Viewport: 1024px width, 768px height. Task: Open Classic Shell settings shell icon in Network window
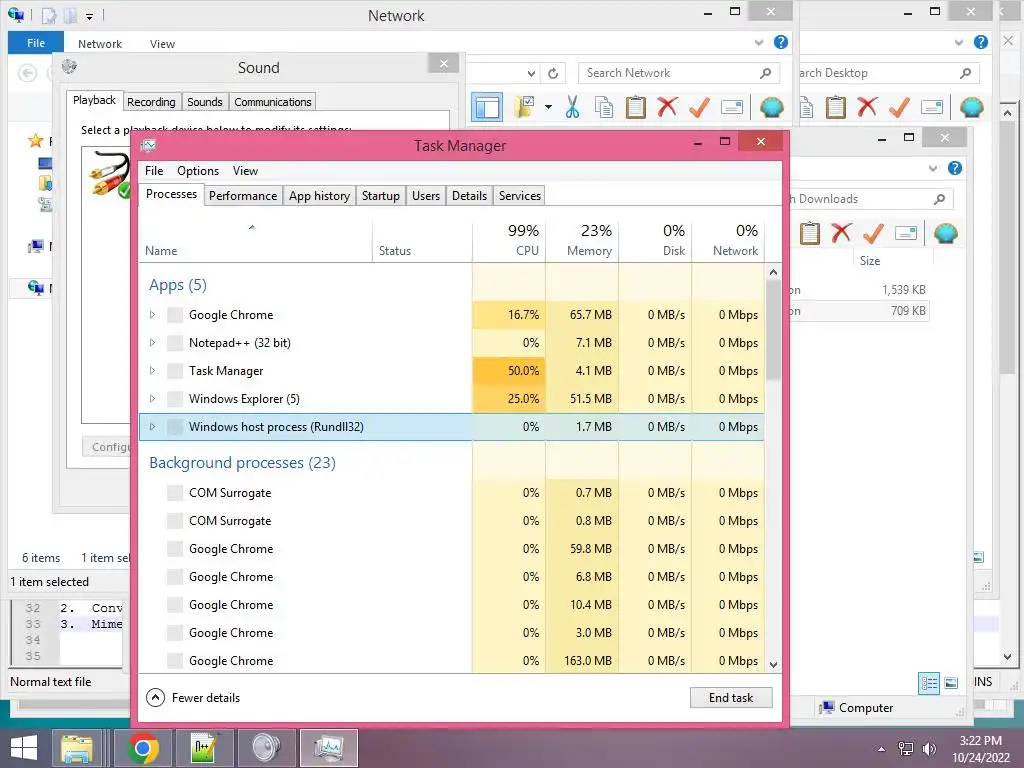(772, 107)
